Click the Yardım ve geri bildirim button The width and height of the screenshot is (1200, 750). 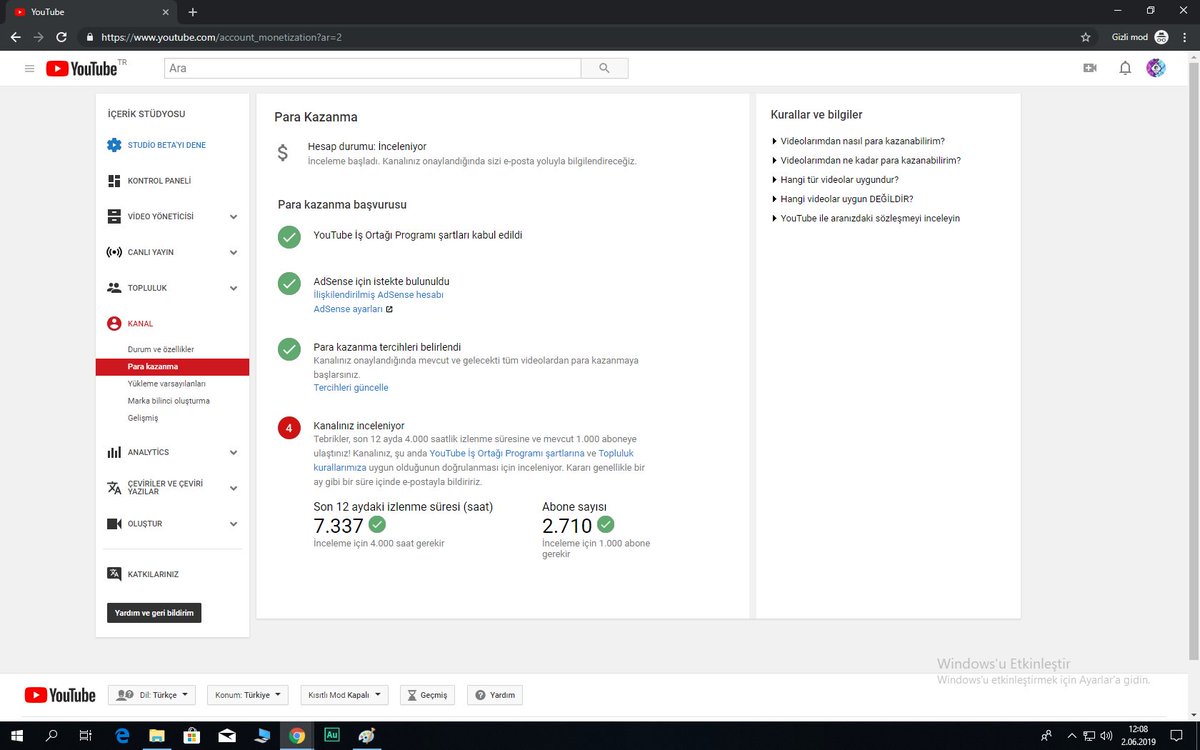154,612
